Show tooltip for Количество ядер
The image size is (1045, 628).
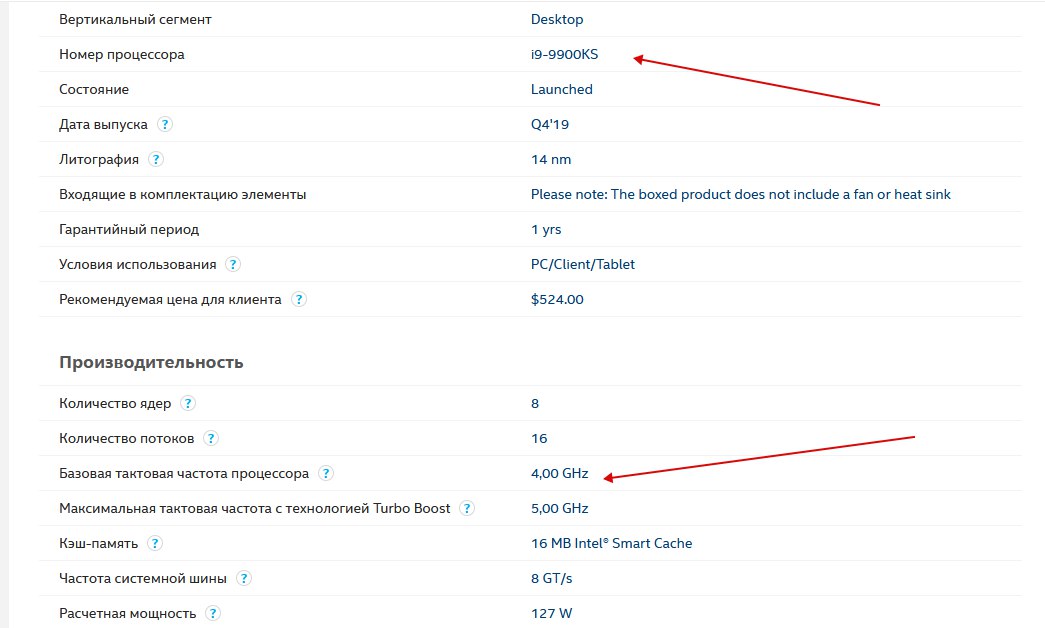point(188,403)
